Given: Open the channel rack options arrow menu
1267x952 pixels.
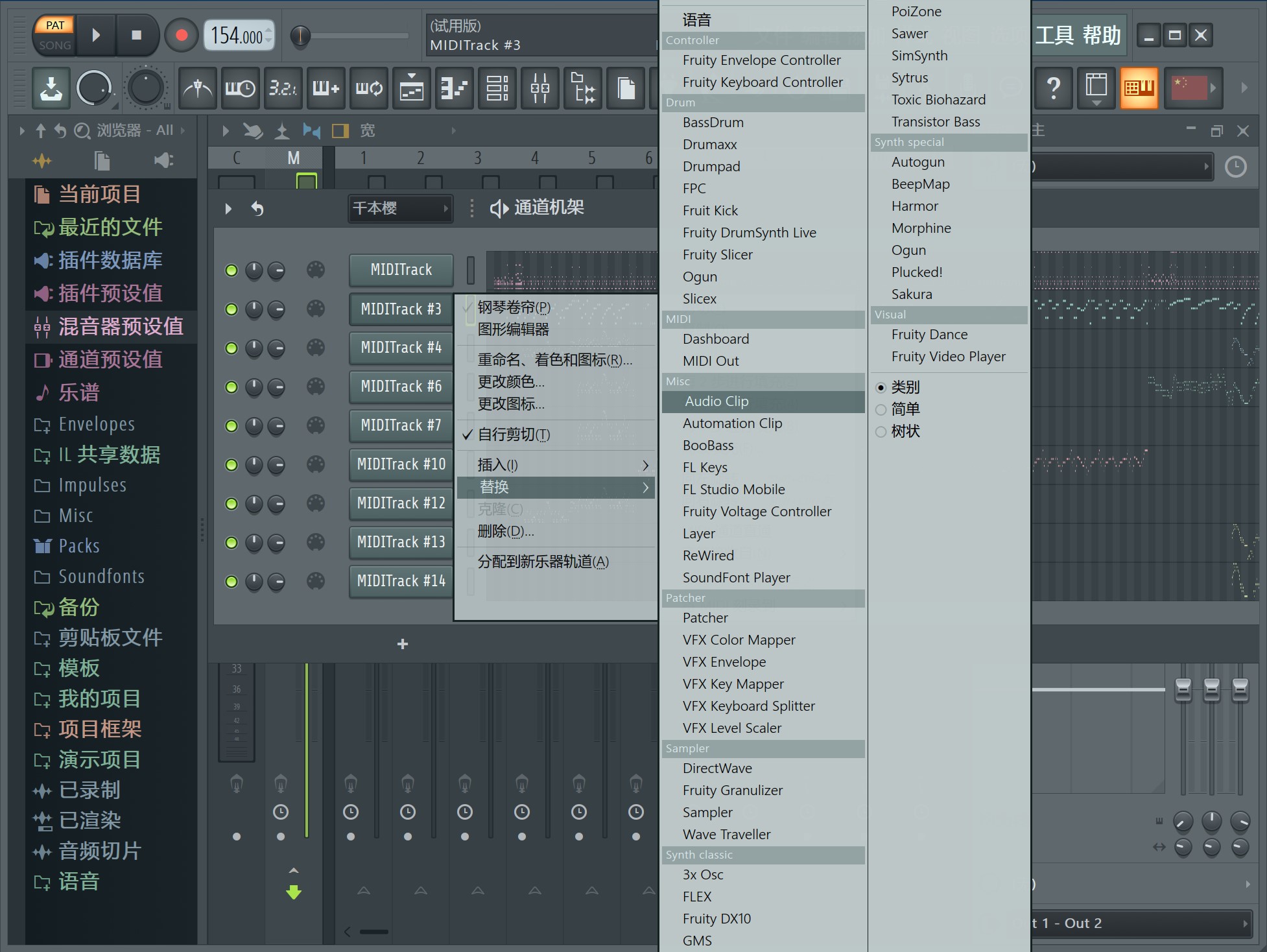Looking at the screenshot, I should [228, 209].
